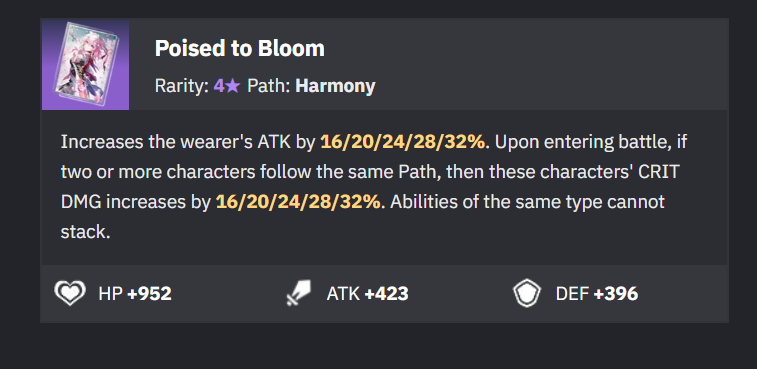Click the ATK percentage 16/20/24/28/32% values
Screen dimensions: 757x369
coord(402,142)
